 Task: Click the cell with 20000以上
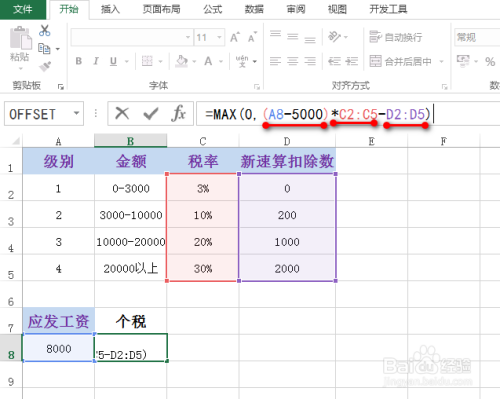[x=130, y=268]
